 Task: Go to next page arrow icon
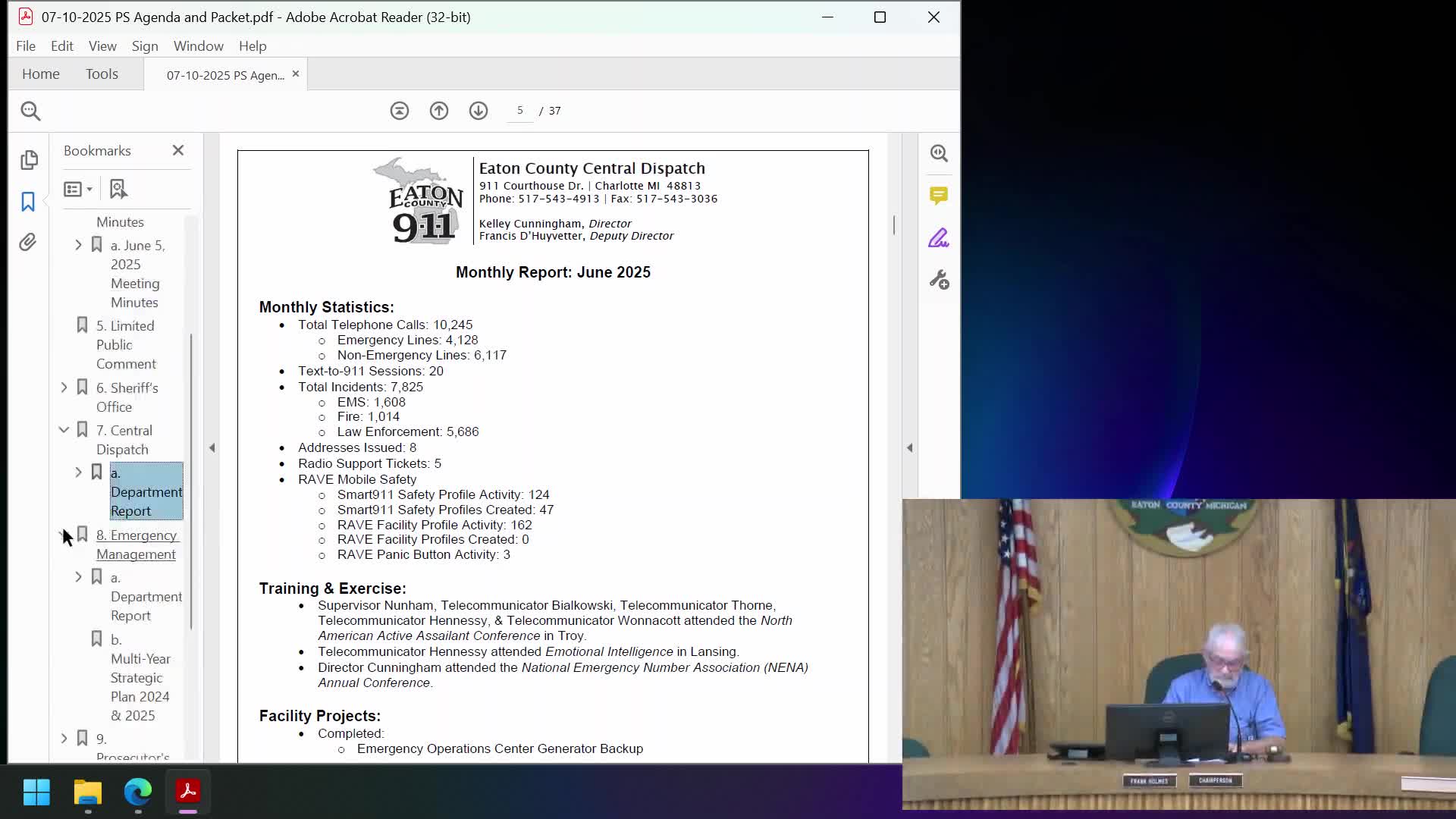tap(479, 111)
